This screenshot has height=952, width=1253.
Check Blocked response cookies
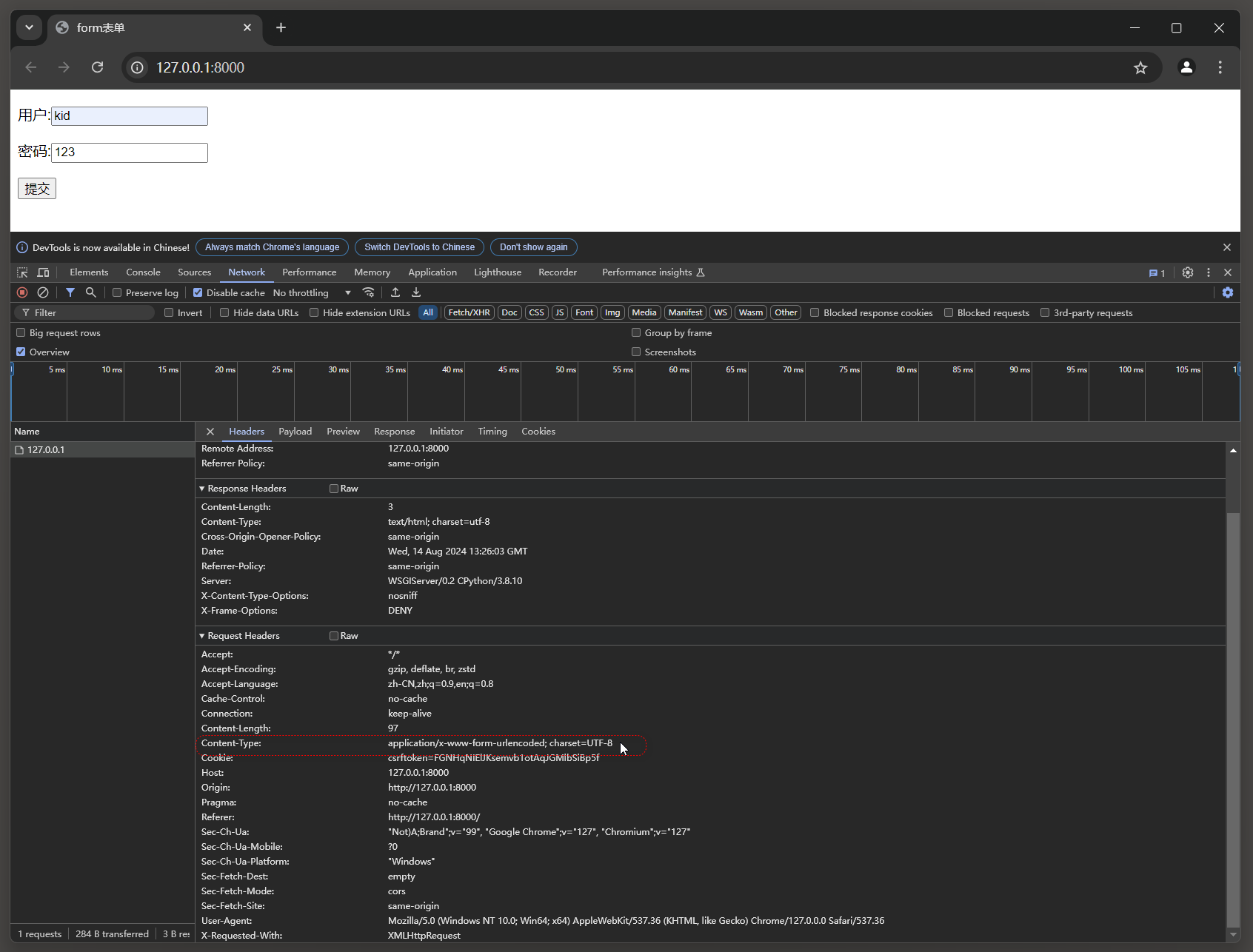[x=815, y=312]
